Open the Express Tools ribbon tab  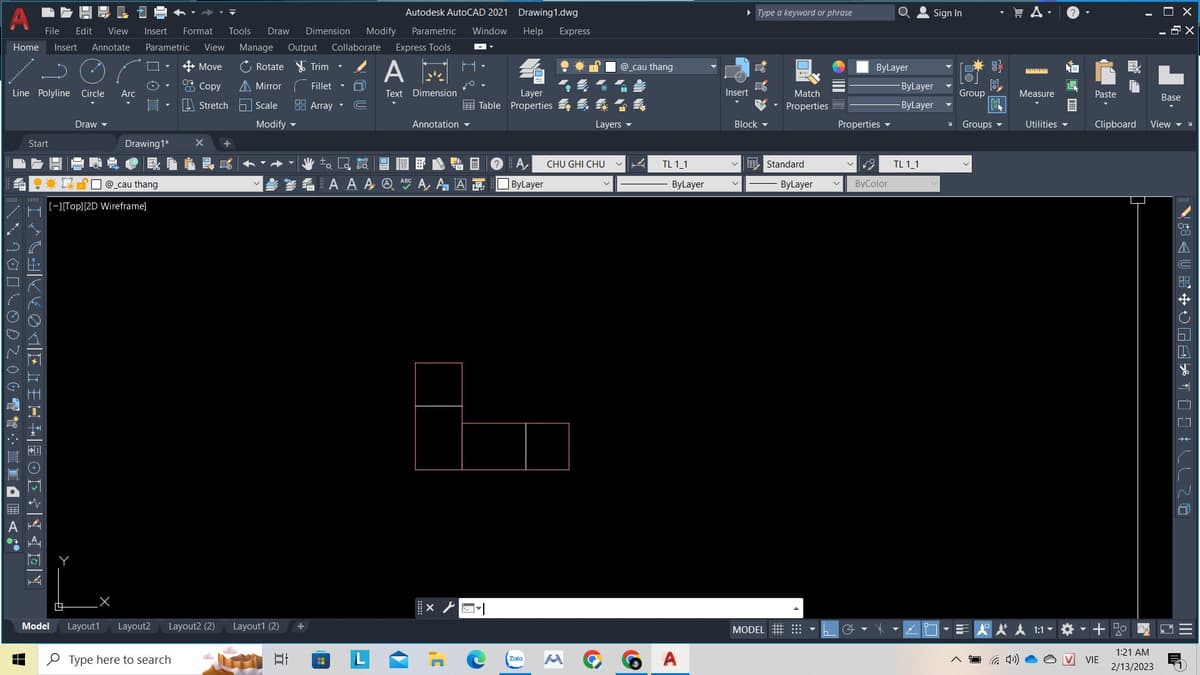(x=422, y=47)
